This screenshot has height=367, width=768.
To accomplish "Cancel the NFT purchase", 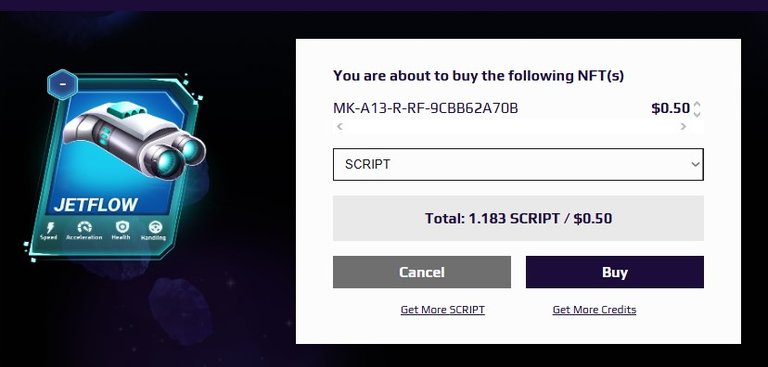I will [422, 272].
